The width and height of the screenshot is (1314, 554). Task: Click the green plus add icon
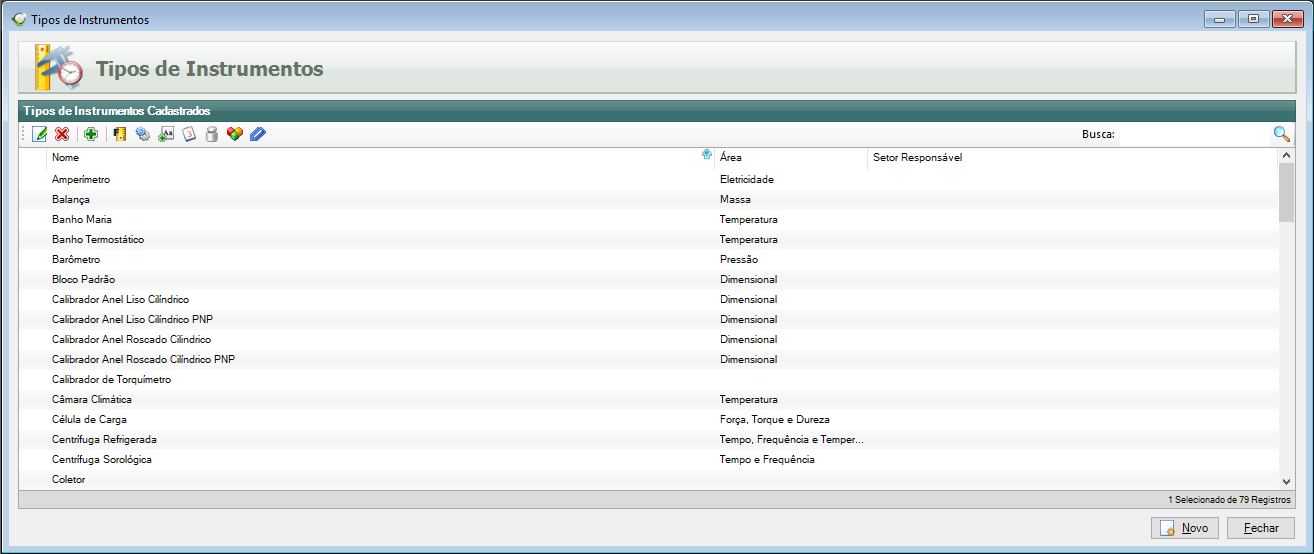(x=91, y=134)
